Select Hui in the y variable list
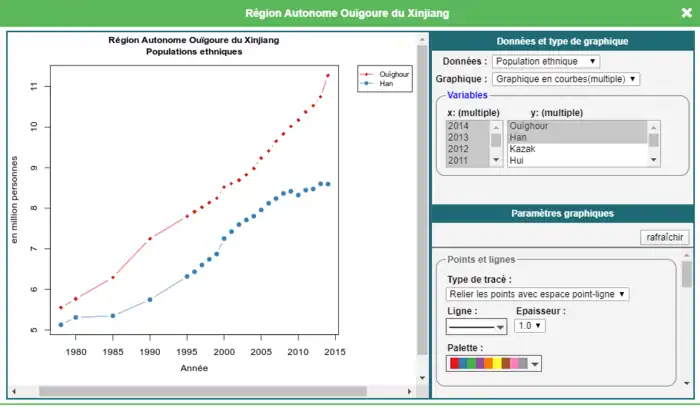The height and width of the screenshot is (408, 700). click(x=577, y=160)
